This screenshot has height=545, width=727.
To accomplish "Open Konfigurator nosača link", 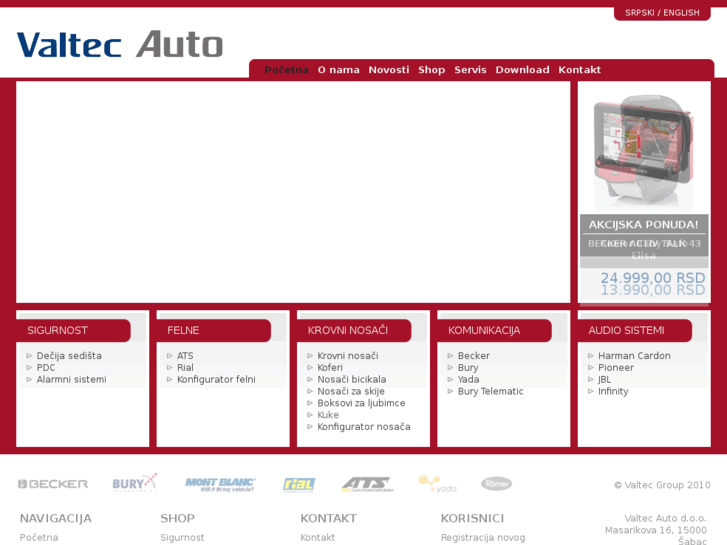I will coord(364,427).
